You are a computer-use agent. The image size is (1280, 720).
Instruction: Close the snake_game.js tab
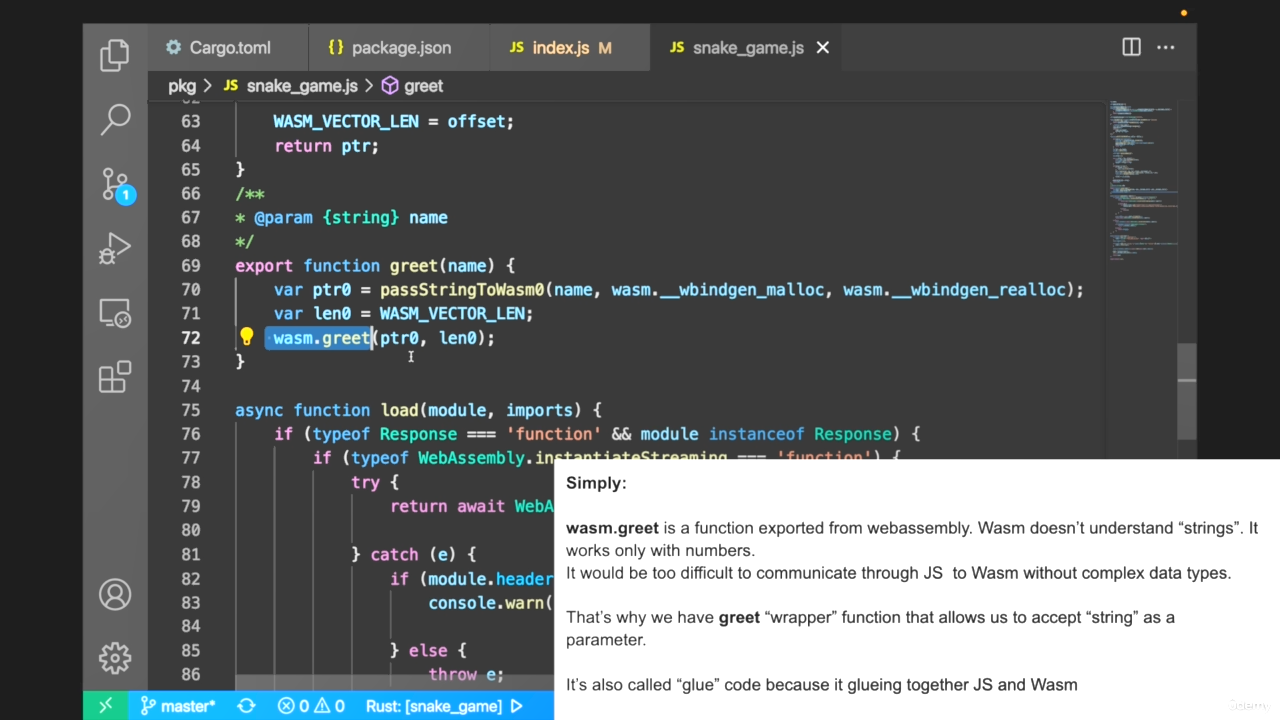[823, 48]
